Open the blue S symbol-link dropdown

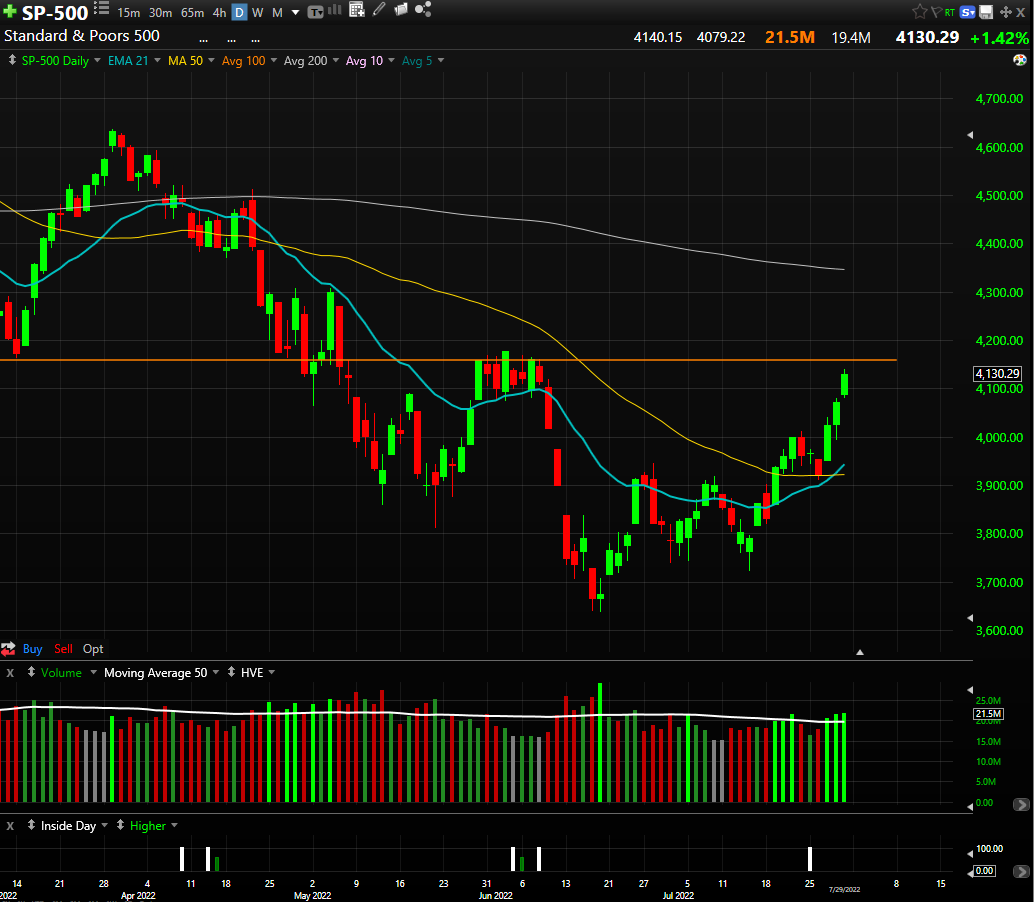tap(967, 12)
